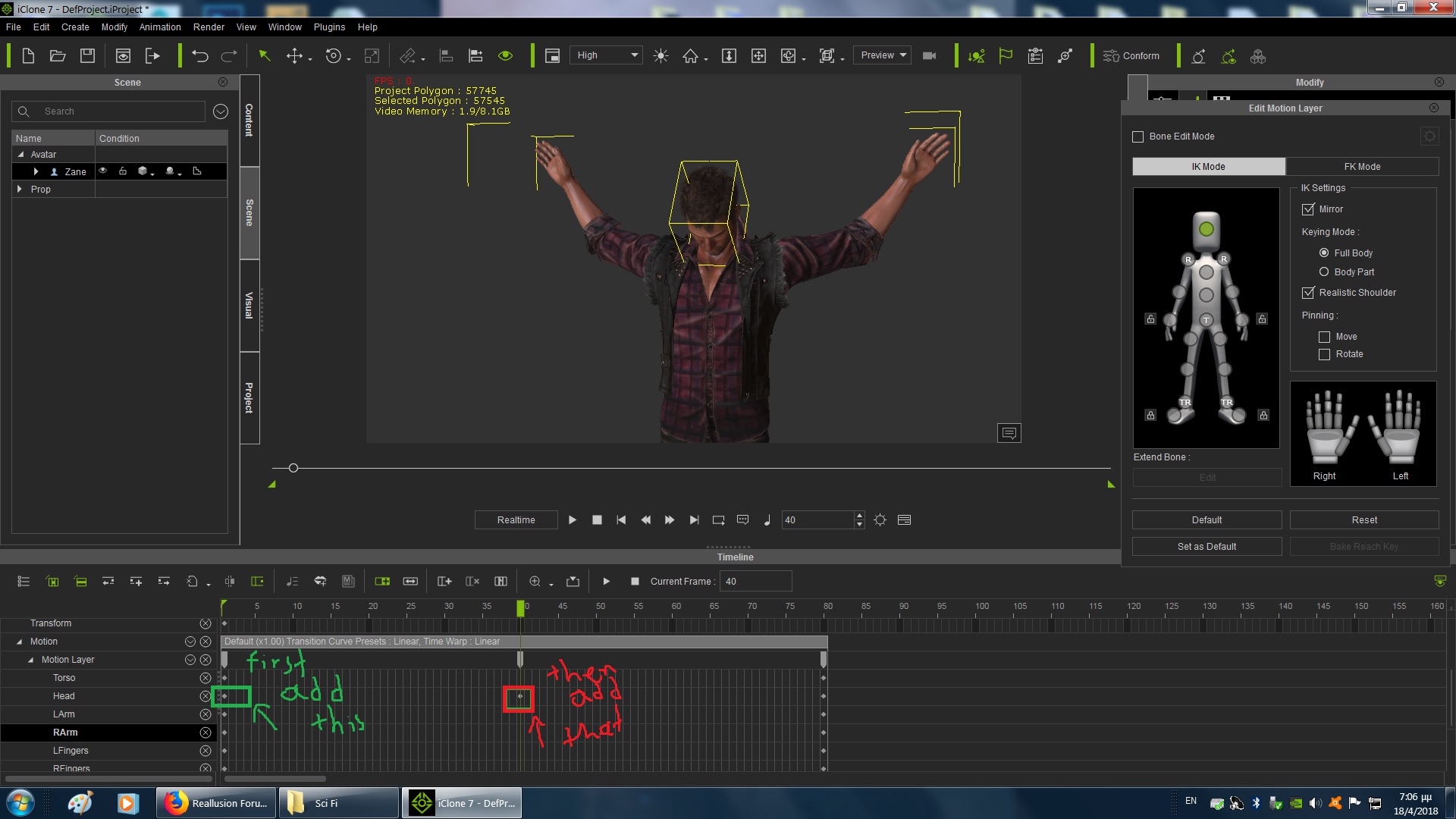Click the Home camera view icon
This screenshot has height=819, width=1456.
click(690, 55)
